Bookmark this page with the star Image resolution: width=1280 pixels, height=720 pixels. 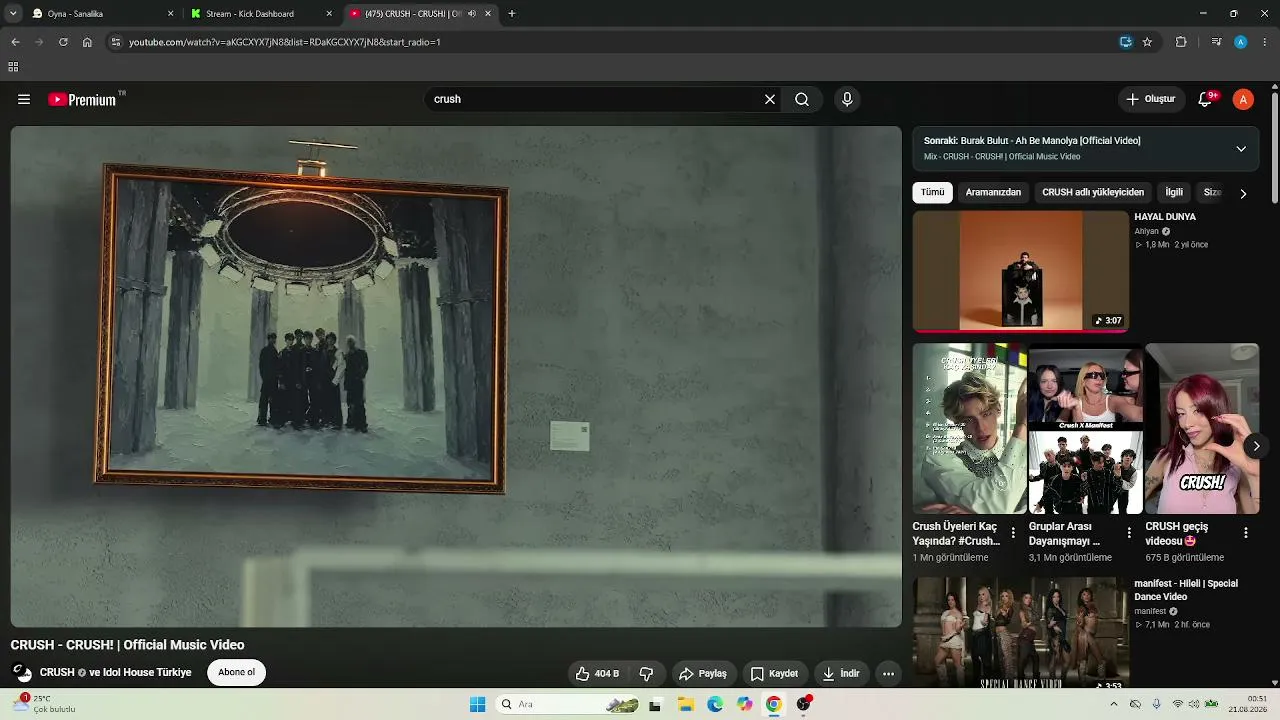[1147, 42]
